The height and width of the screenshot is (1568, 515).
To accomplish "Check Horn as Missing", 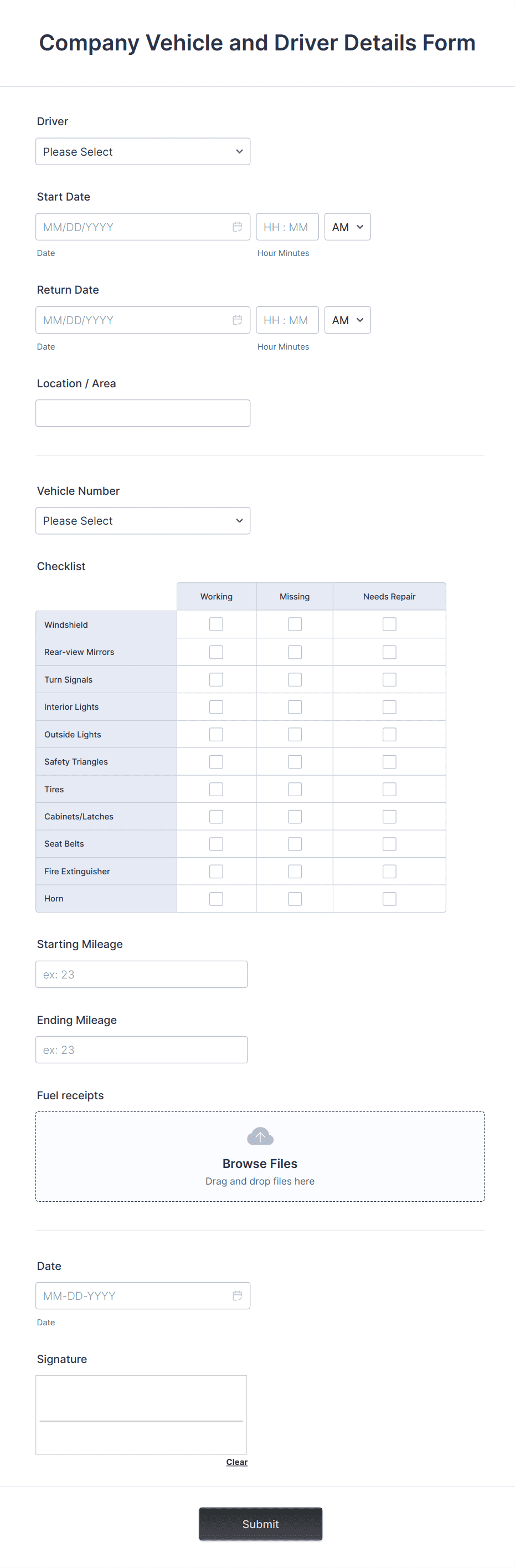I will [294, 898].
